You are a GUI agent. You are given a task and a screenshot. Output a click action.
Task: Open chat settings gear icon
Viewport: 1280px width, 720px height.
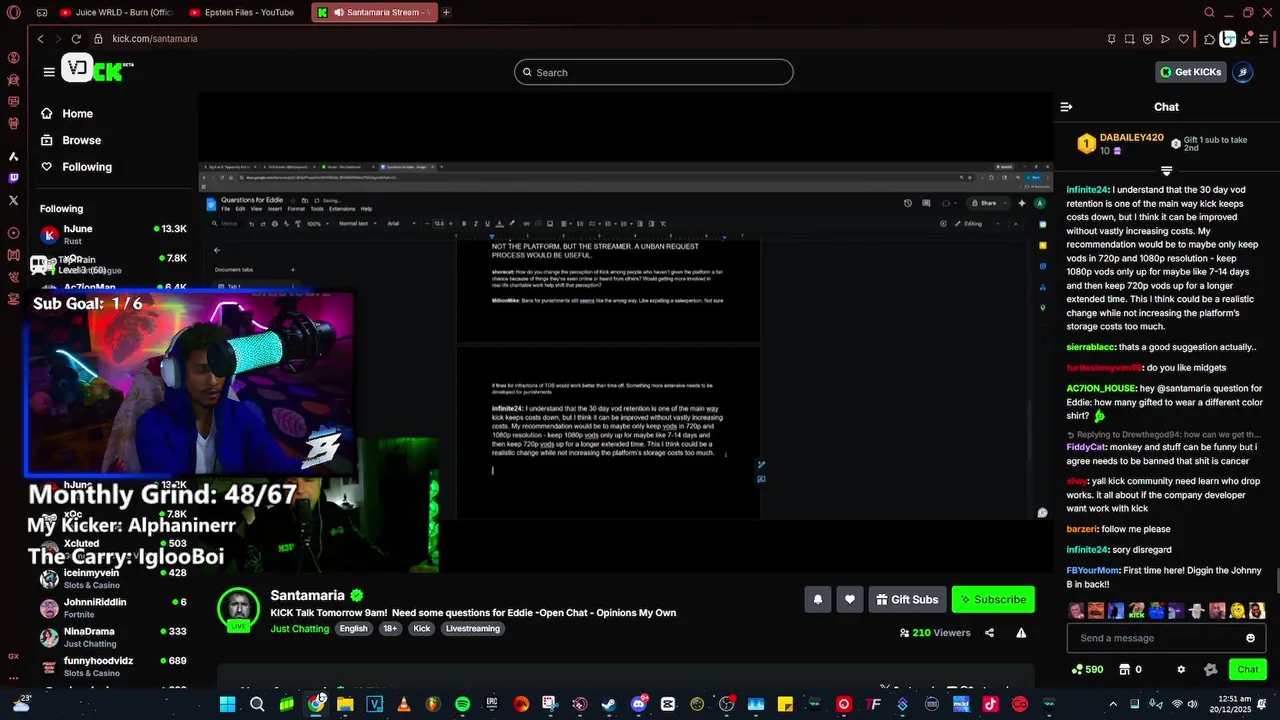1181,669
